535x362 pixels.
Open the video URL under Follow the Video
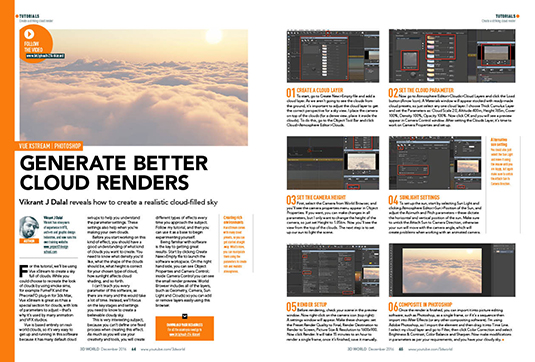point(45,56)
